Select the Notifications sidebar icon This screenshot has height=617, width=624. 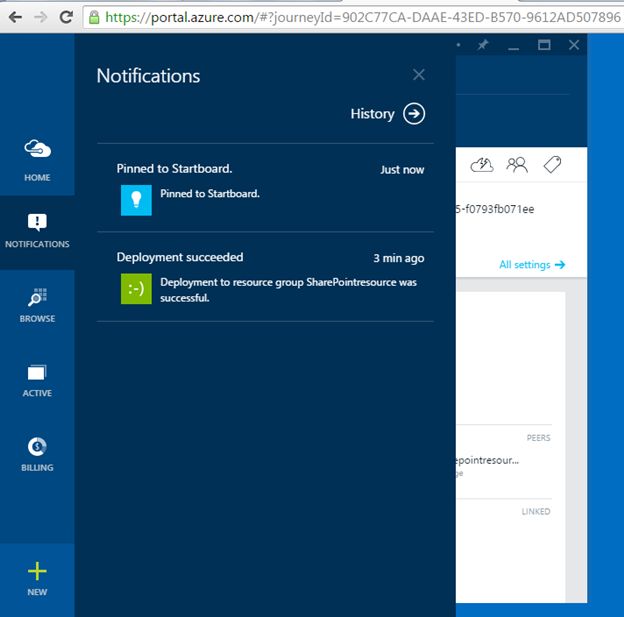point(37,222)
